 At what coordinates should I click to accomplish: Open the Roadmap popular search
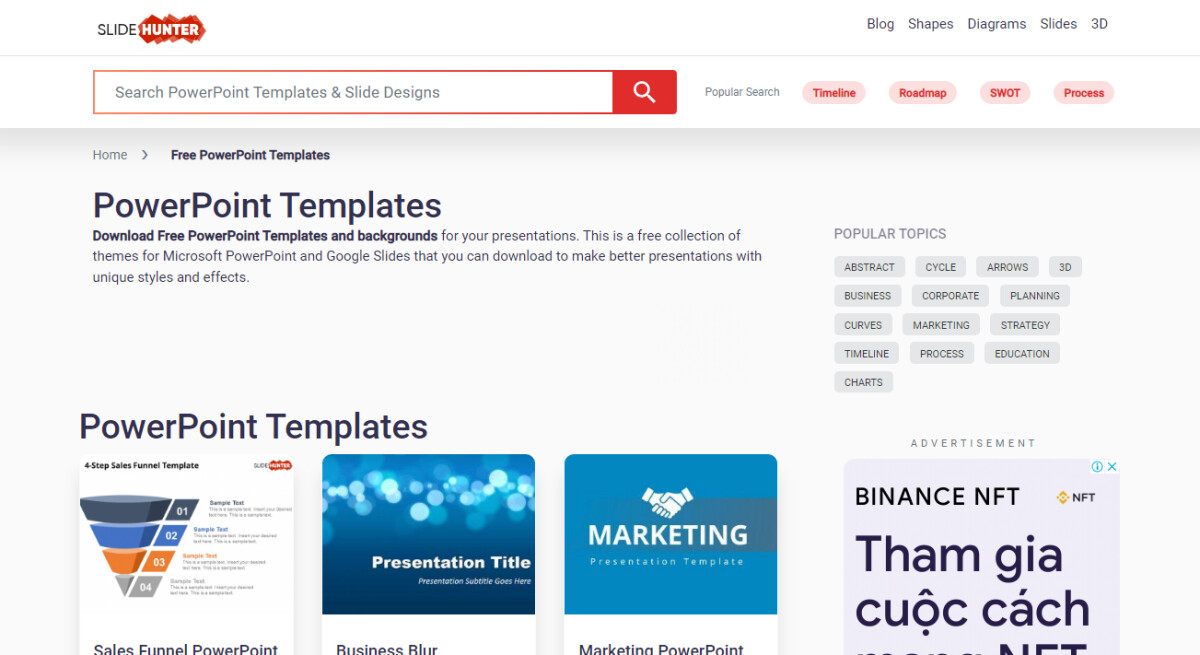coord(922,92)
